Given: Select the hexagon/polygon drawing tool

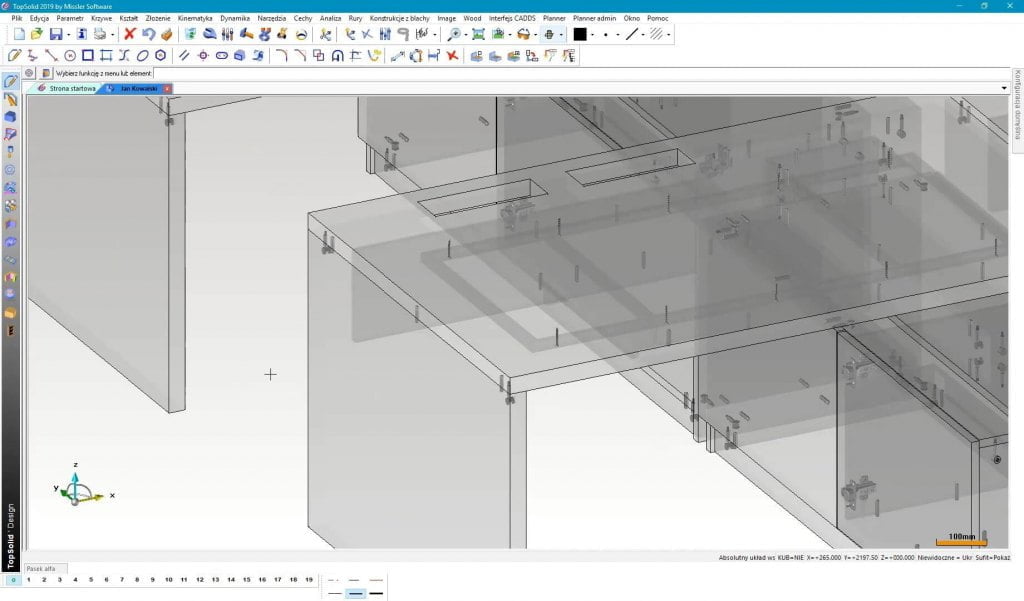Looking at the screenshot, I should pos(160,56).
